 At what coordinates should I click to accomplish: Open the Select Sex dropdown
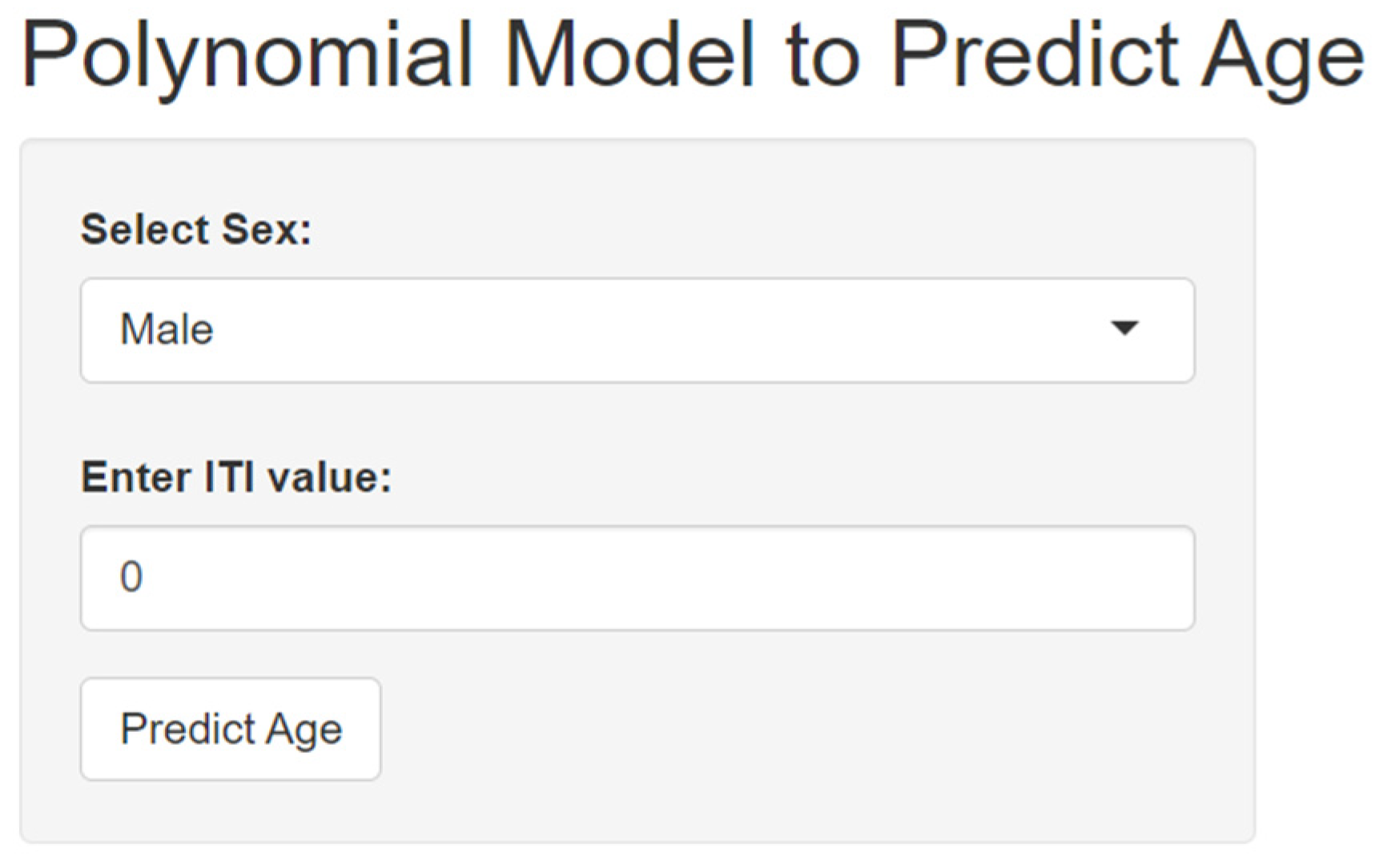(x=637, y=330)
